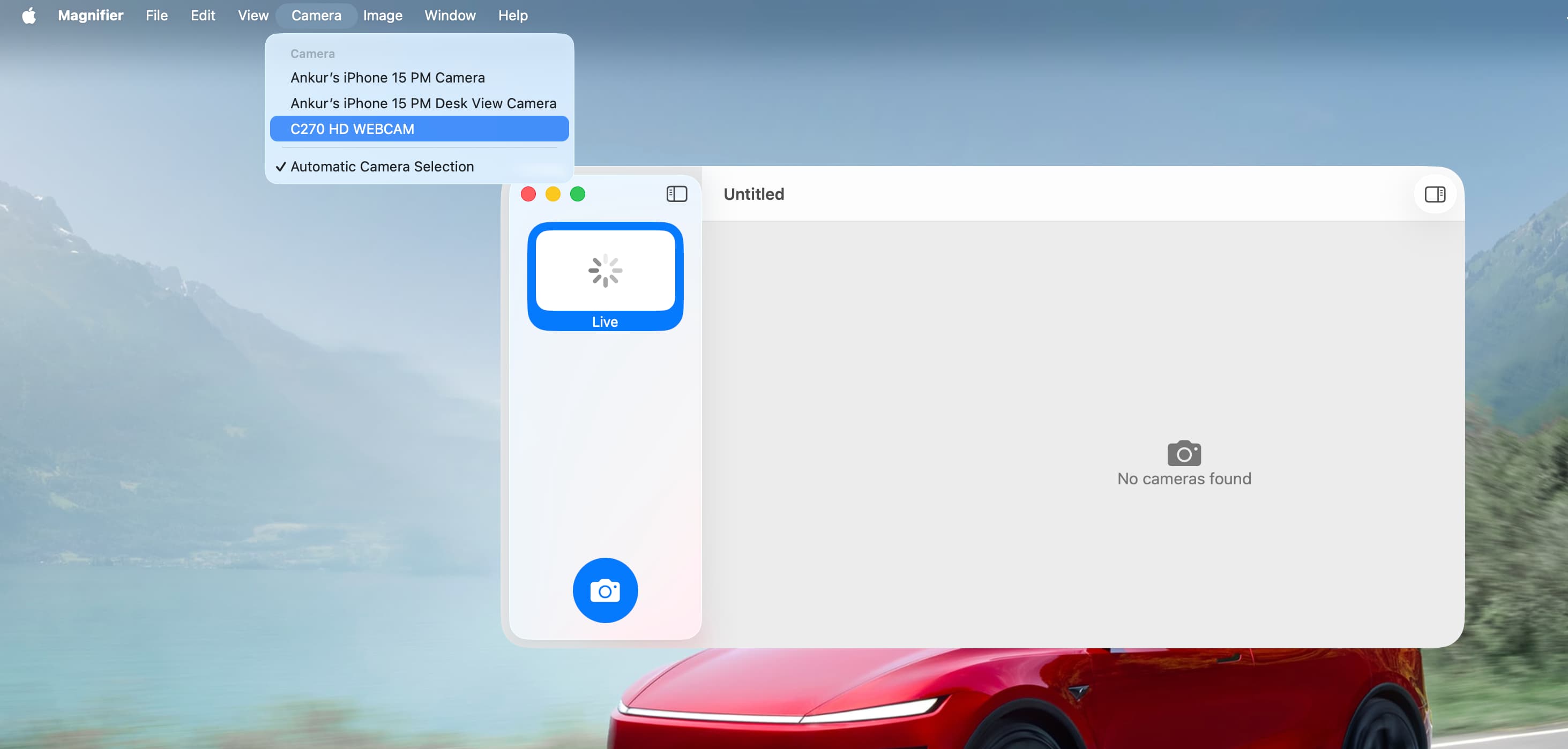Viewport: 1568px width, 749px height.
Task: Toggle Automatic Camera Selection checkmark
Action: (382, 167)
